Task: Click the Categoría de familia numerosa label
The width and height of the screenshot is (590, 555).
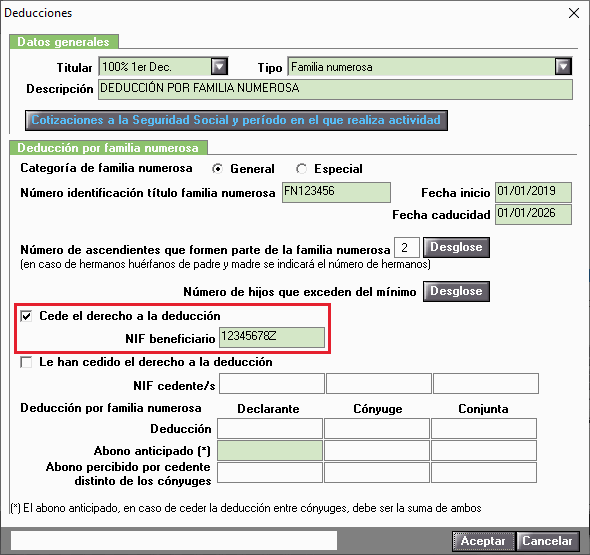Action: tap(106, 168)
